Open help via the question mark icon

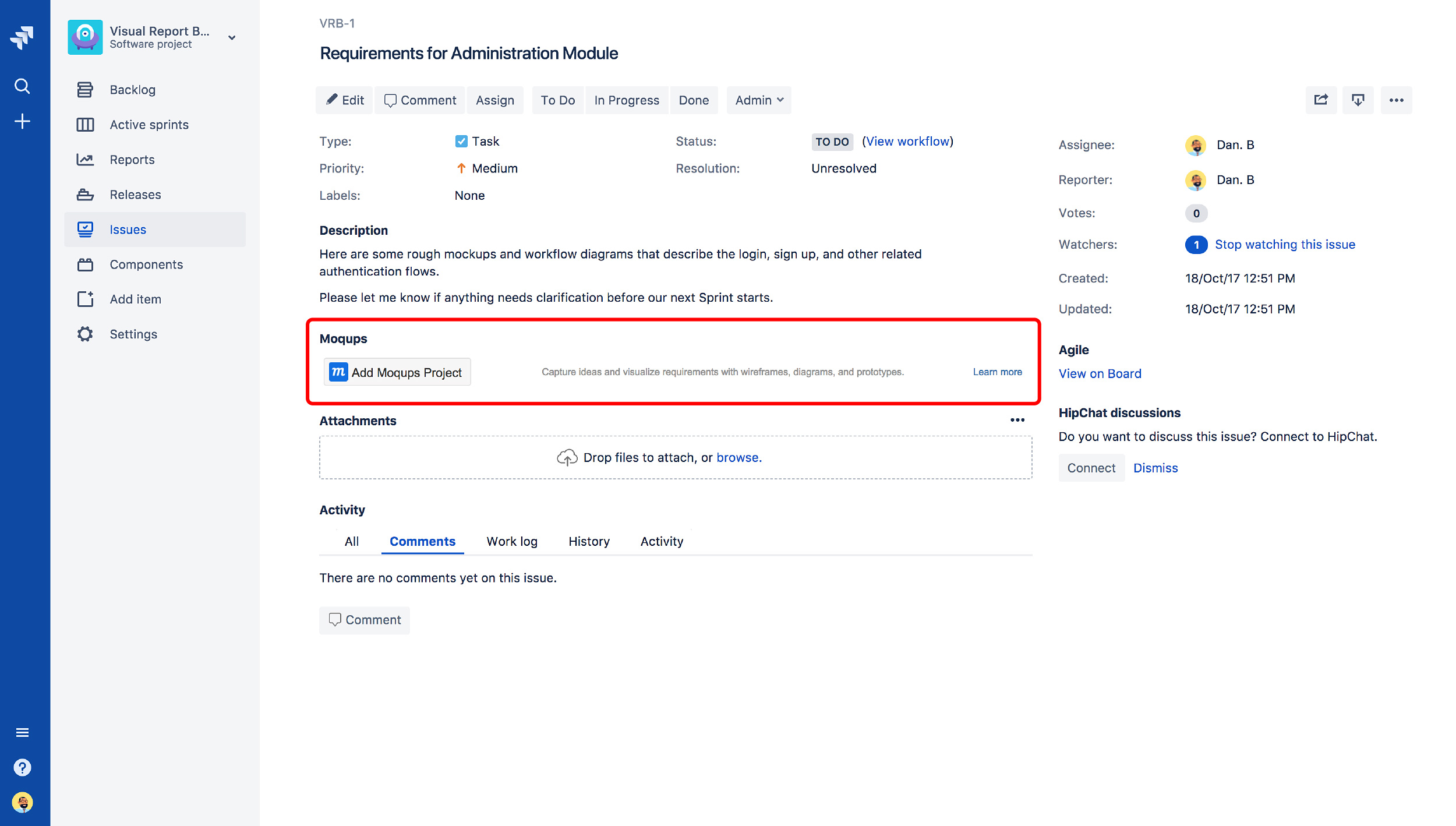tap(22, 767)
